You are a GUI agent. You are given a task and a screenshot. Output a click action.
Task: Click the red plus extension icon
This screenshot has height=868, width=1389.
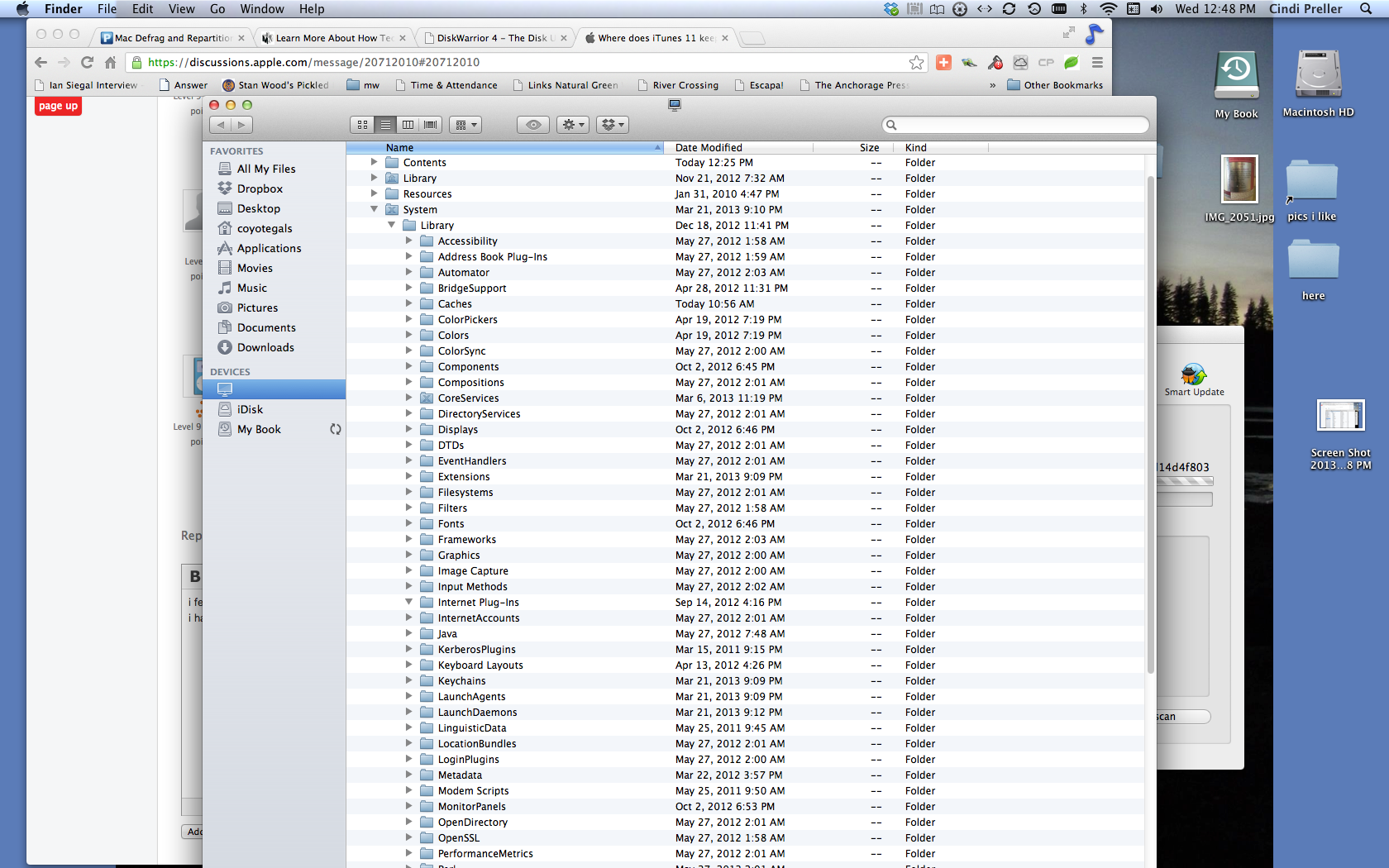pos(943,62)
